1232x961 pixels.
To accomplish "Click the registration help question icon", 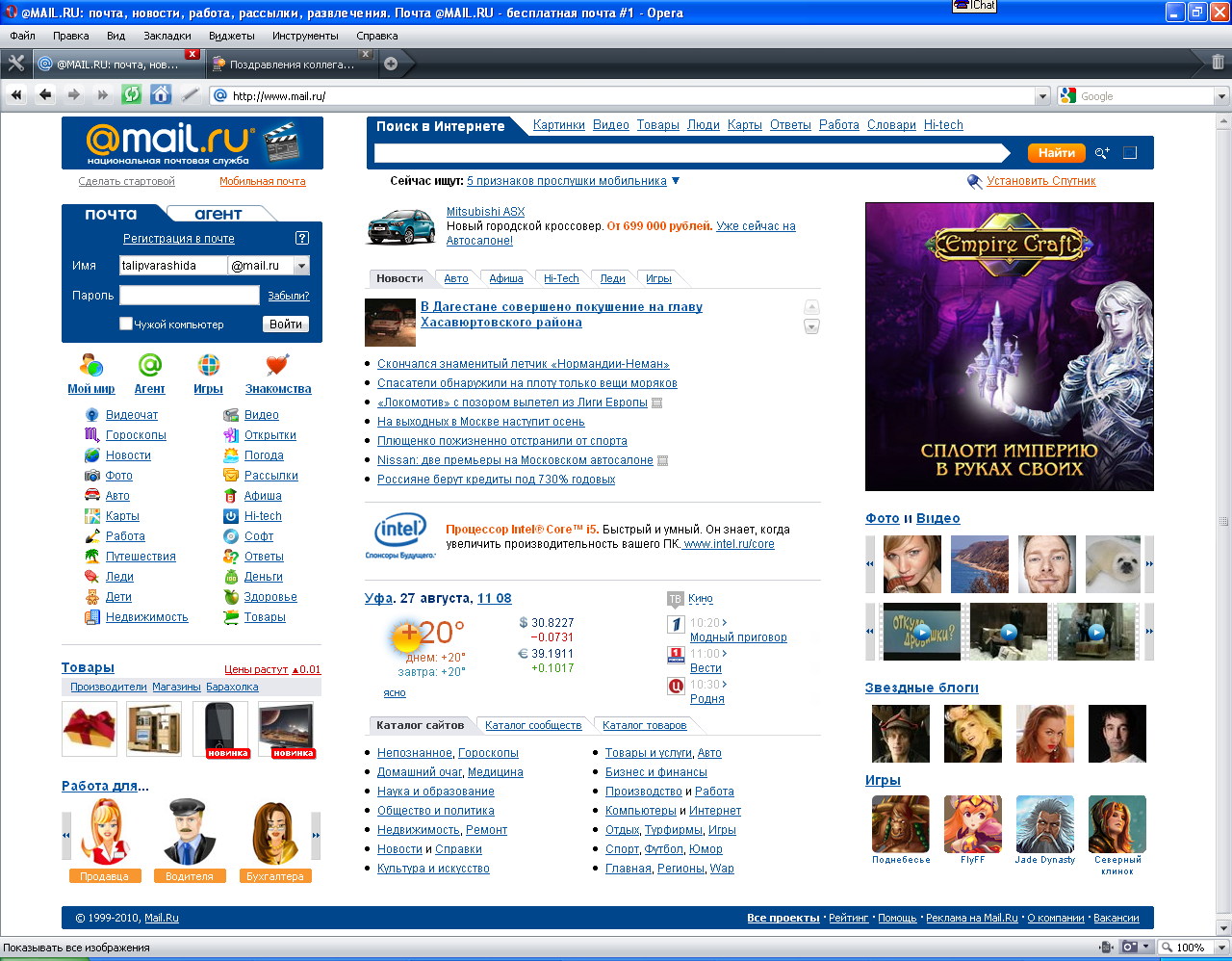I will click(302, 238).
